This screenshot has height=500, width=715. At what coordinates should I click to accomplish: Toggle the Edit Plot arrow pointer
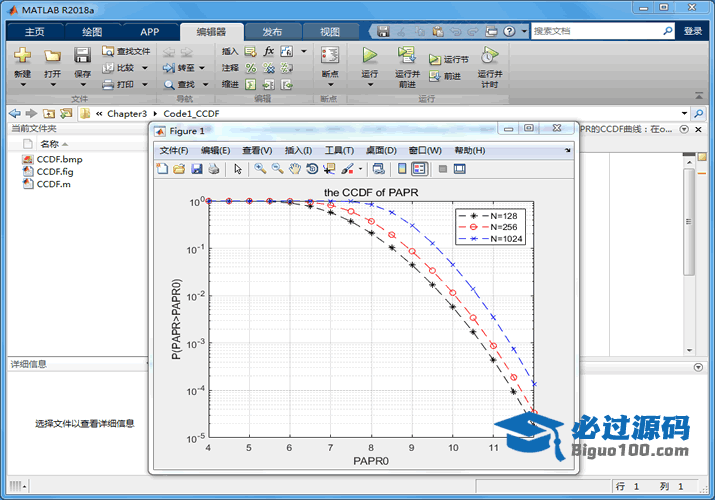click(x=238, y=169)
